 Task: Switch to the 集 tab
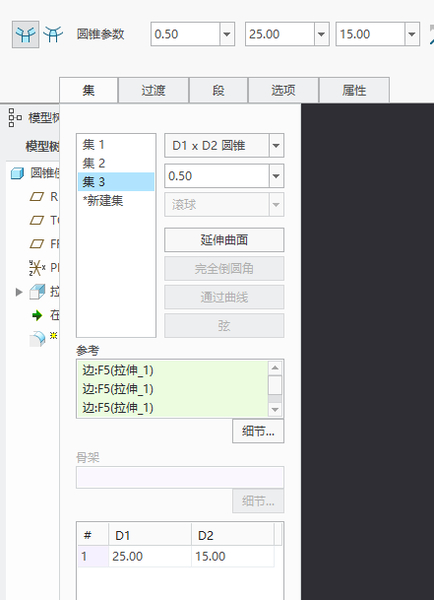(88, 90)
